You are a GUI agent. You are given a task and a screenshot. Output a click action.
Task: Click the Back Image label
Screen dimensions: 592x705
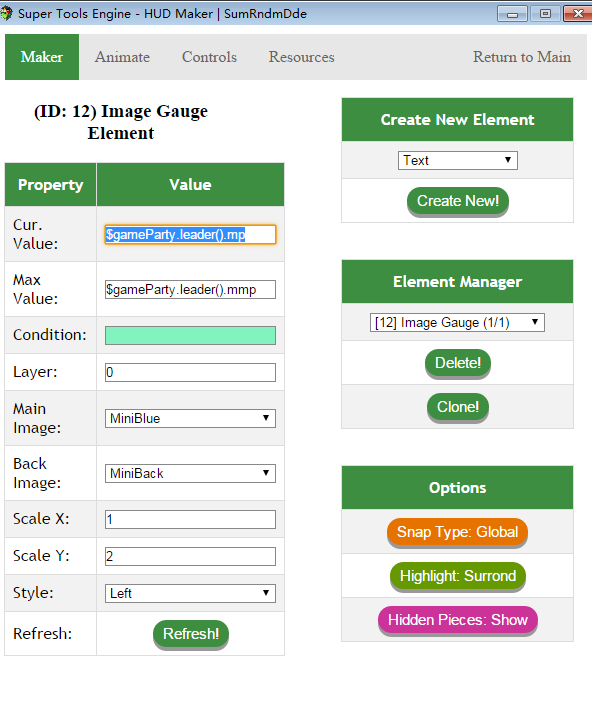37,473
